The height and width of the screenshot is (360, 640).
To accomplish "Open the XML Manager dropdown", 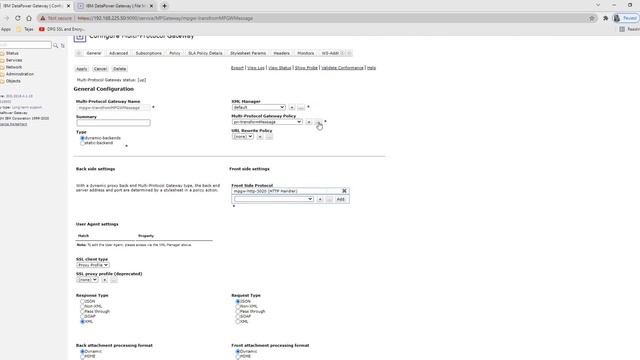I will [x=258, y=107].
